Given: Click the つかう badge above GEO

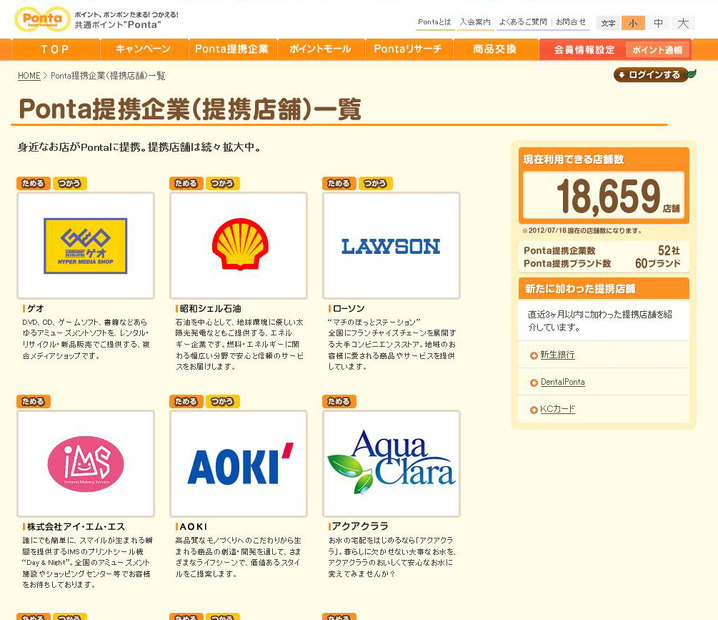Looking at the screenshot, I should pyautogui.click(x=70, y=183).
